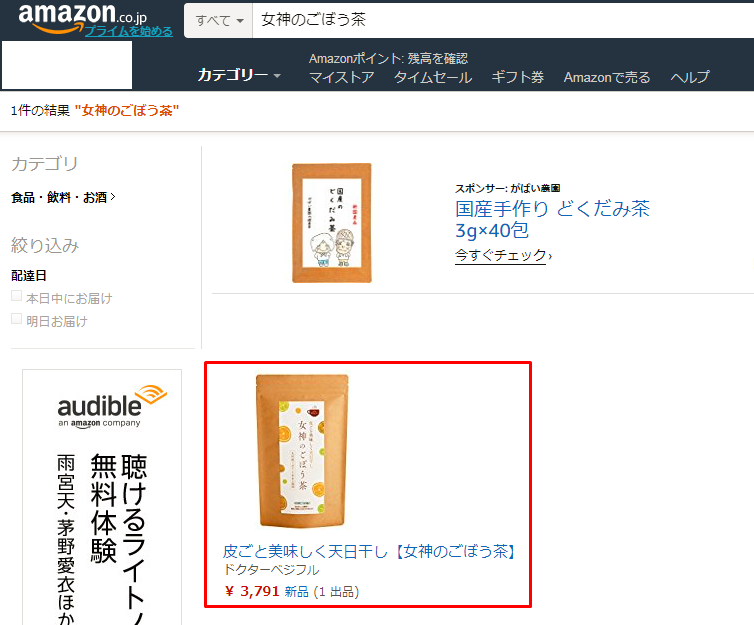Open the Amazonで売る link
The width and height of the screenshot is (754, 625).
(607, 77)
